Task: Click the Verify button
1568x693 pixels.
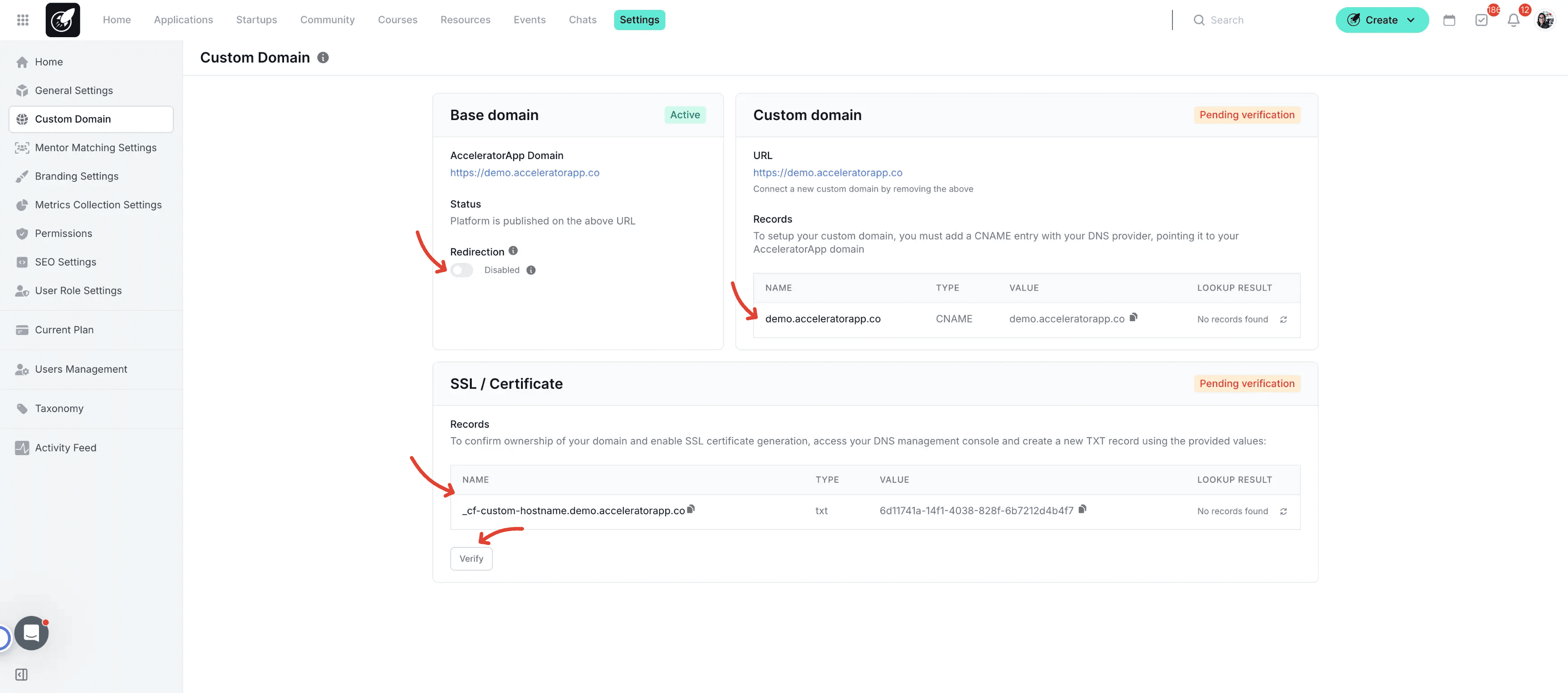Action: 471,559
